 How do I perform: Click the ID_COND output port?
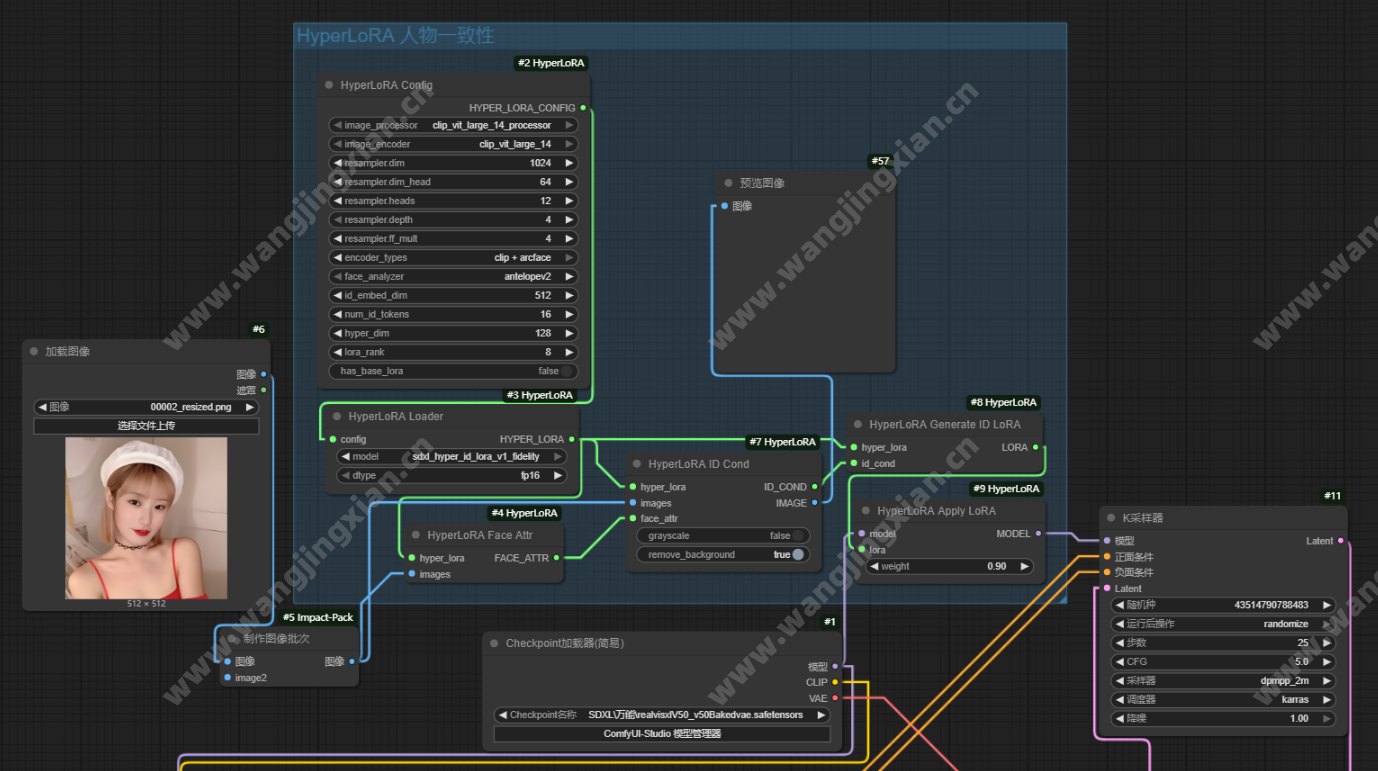pos(815,487)
